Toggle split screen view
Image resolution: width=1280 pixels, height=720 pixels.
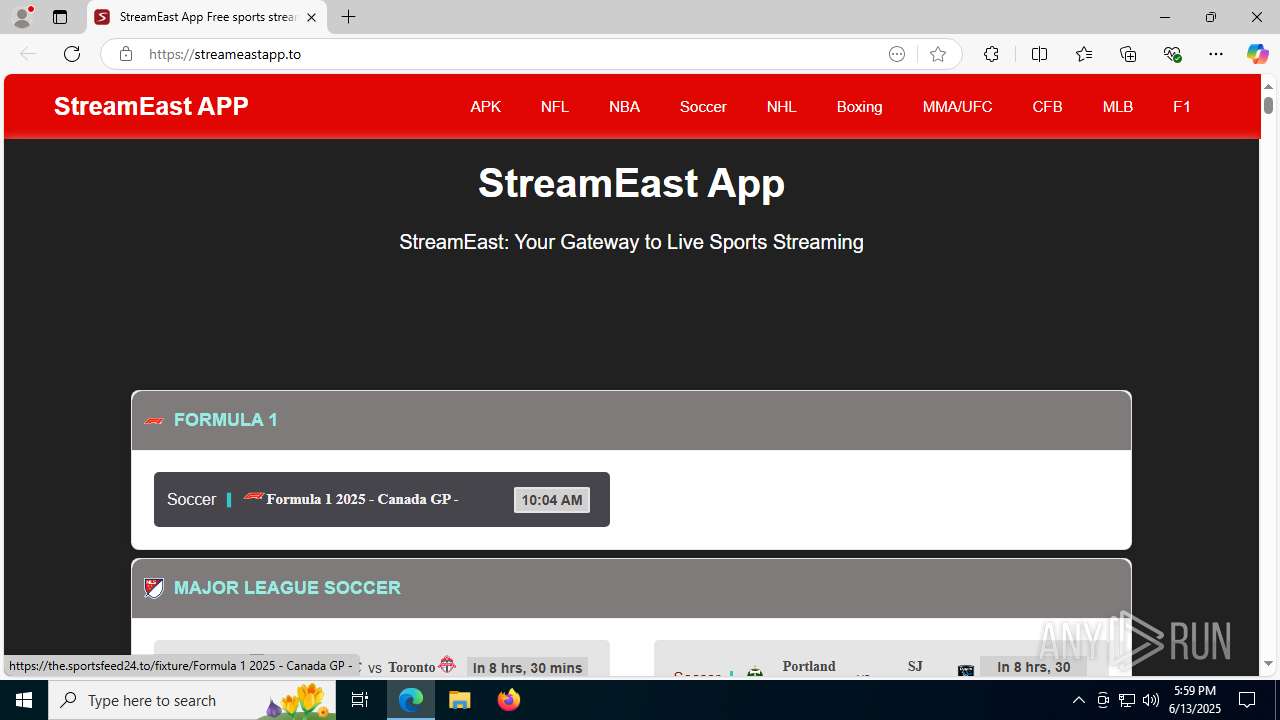1040,54
